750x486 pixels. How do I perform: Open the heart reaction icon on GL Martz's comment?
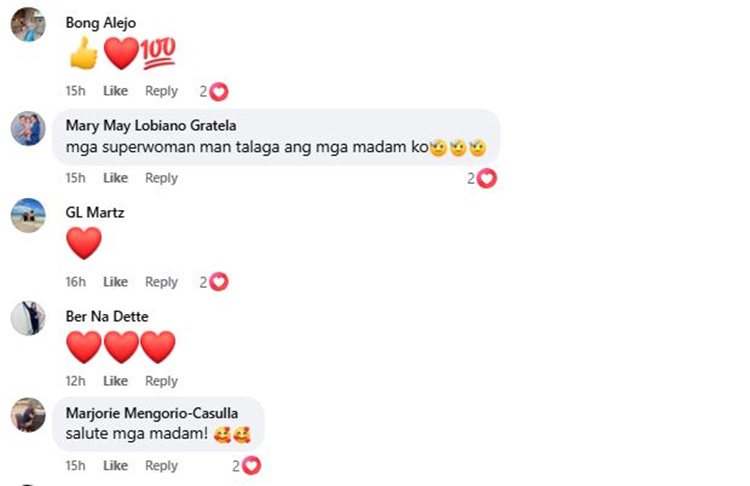[219, 282]
